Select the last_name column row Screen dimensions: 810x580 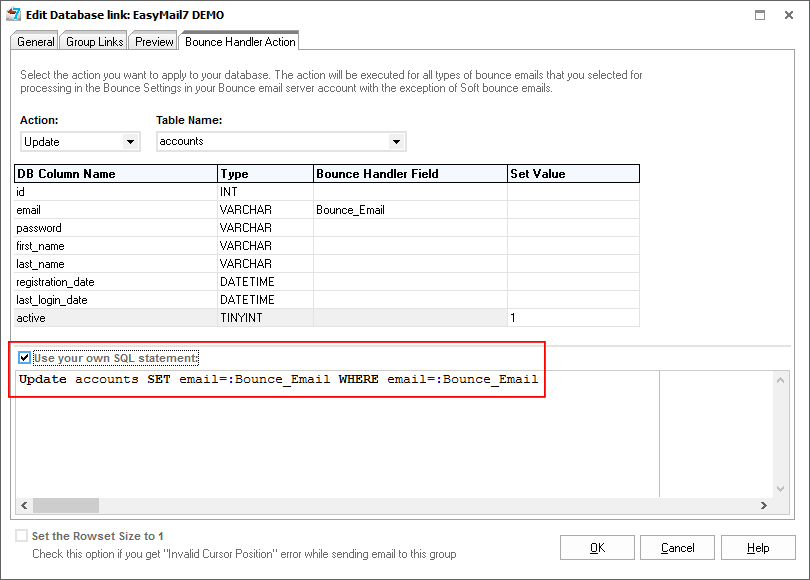[x=326, y=264]
